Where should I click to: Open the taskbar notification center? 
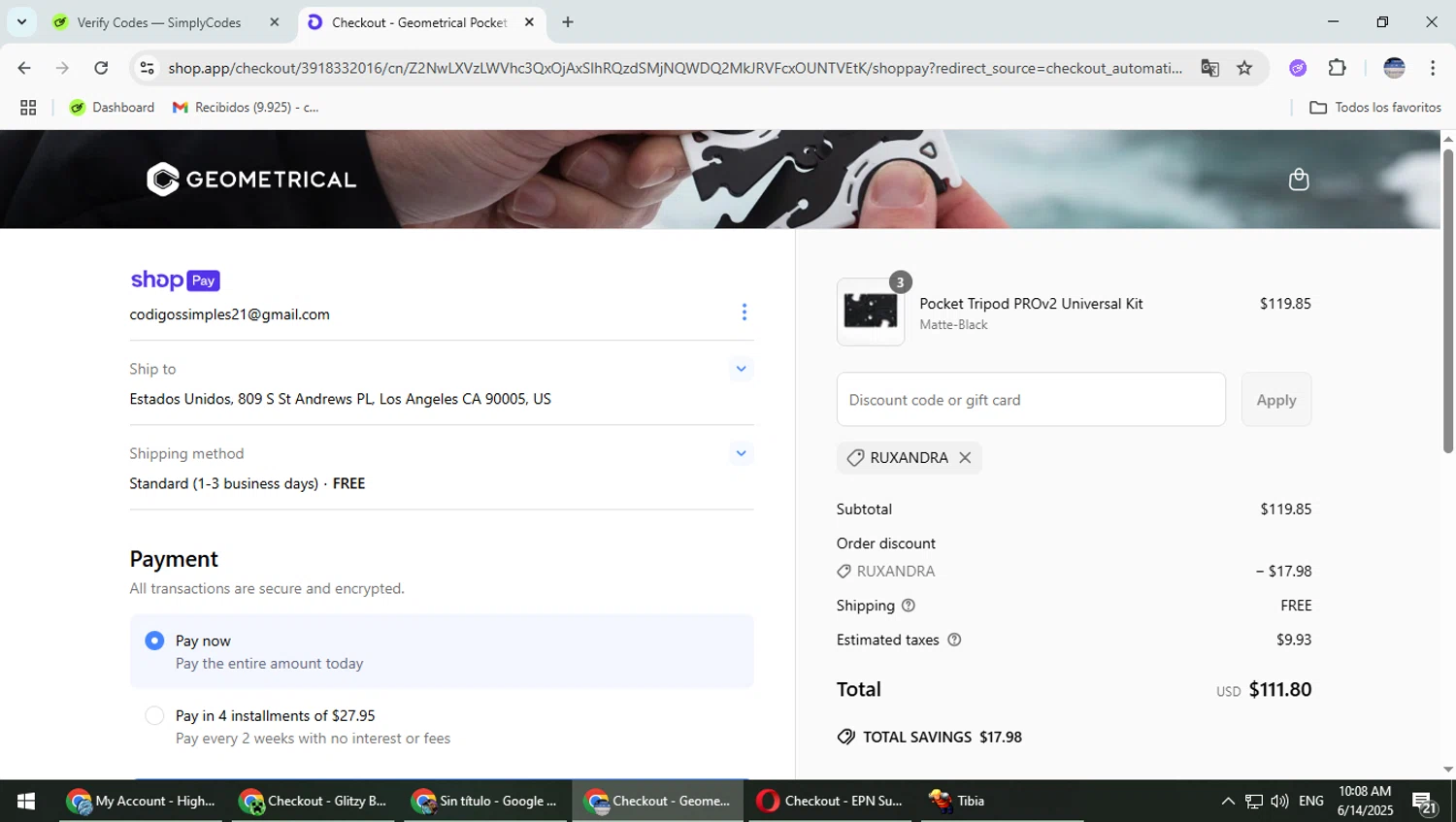click(1425, 802)
